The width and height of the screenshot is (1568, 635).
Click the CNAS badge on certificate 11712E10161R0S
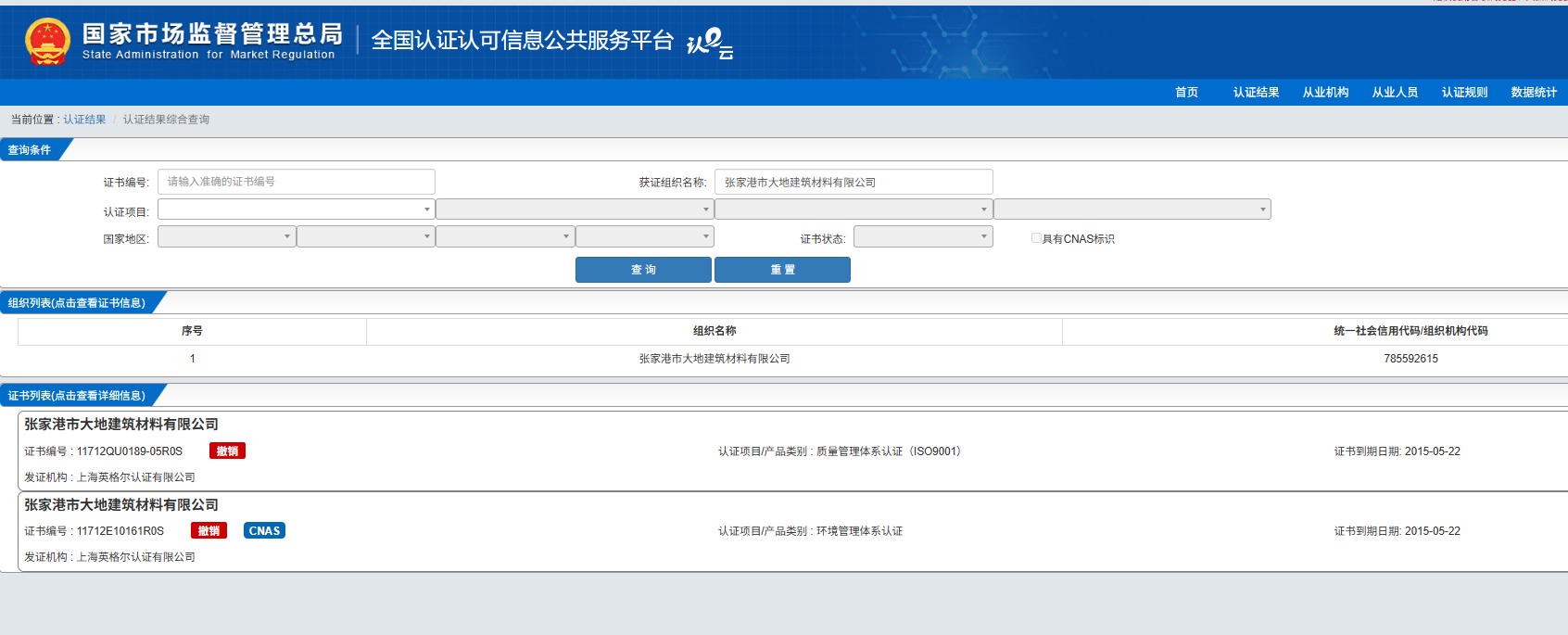click(x=265, y=531)
